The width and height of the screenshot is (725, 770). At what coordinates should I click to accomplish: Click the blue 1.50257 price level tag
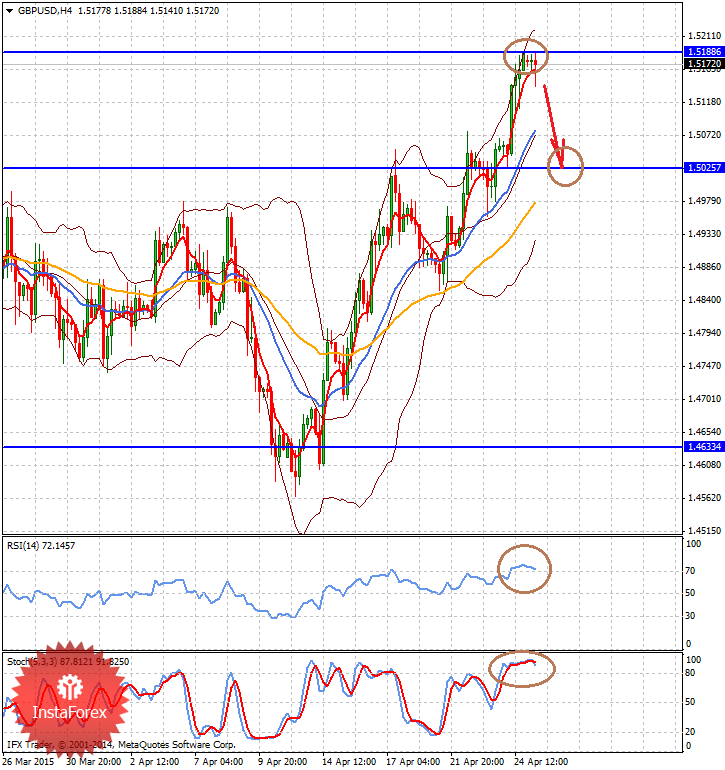pos(704,168)
